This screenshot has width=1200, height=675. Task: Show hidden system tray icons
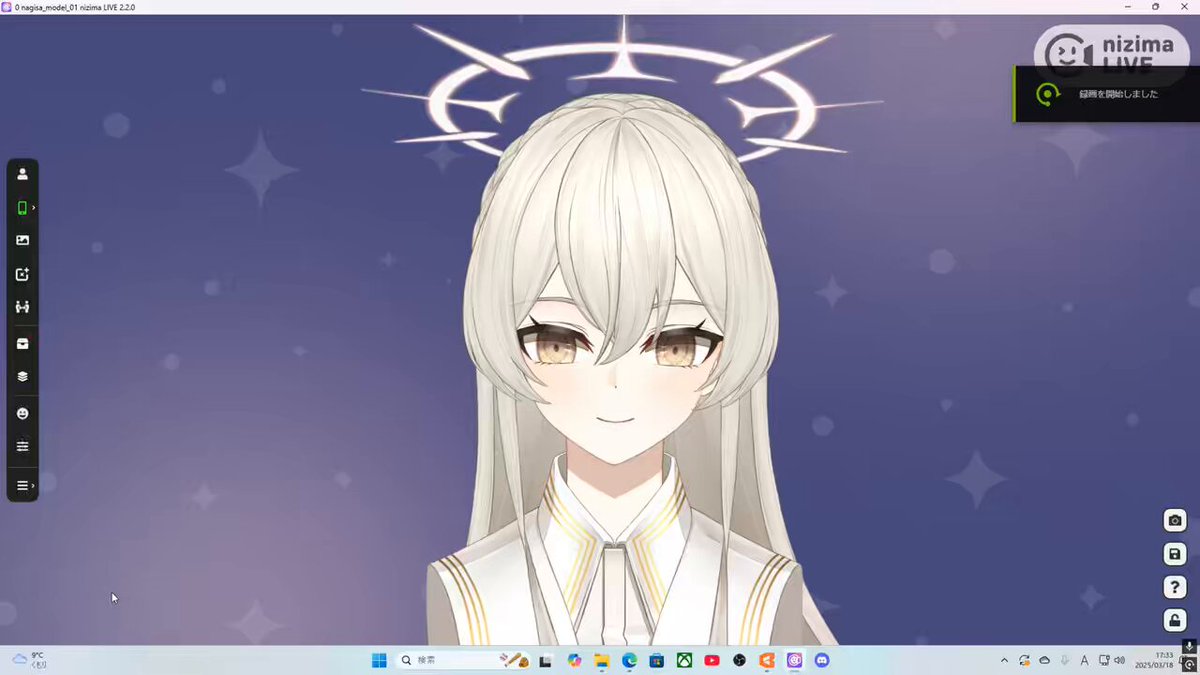pos(1004,660)
